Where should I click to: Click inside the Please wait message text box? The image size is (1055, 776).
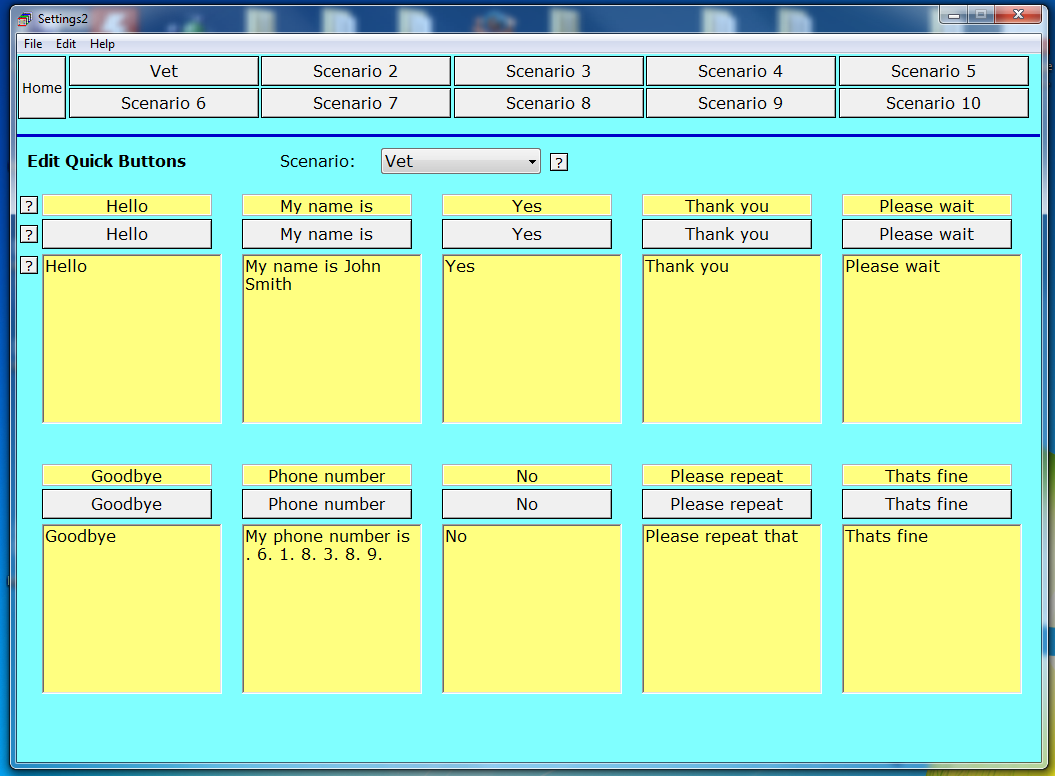tap(930, 338)
